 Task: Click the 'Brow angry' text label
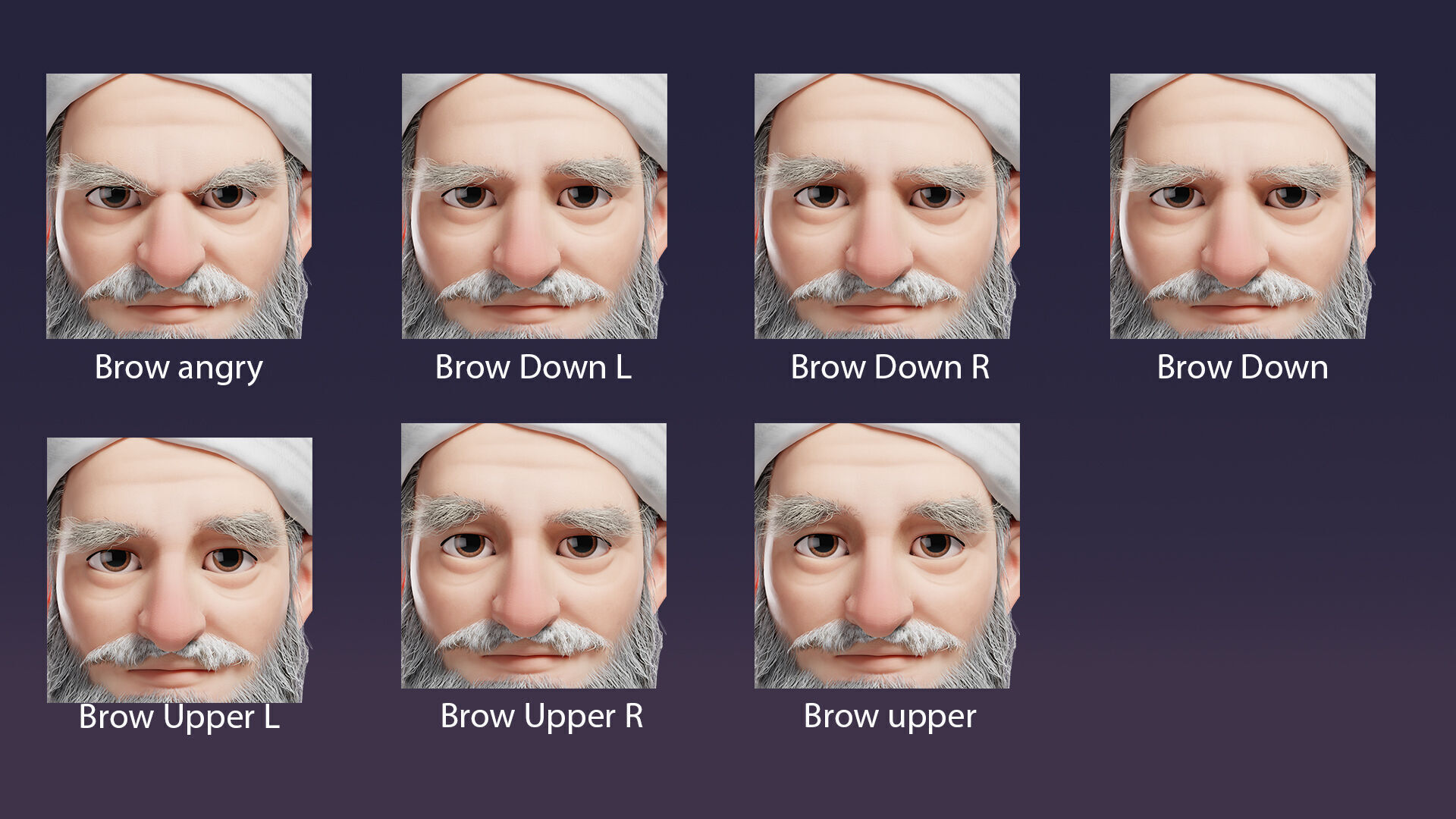178,368
